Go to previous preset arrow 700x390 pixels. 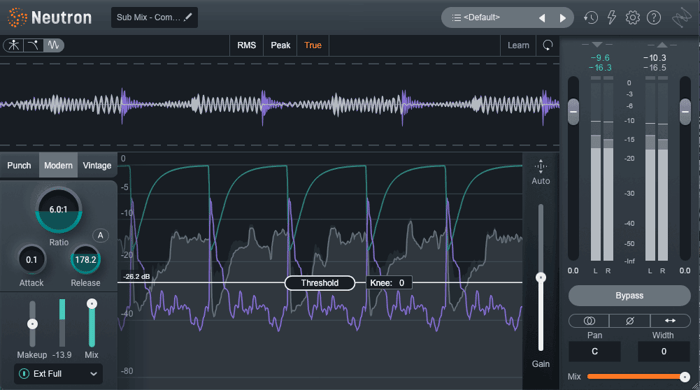542,18
